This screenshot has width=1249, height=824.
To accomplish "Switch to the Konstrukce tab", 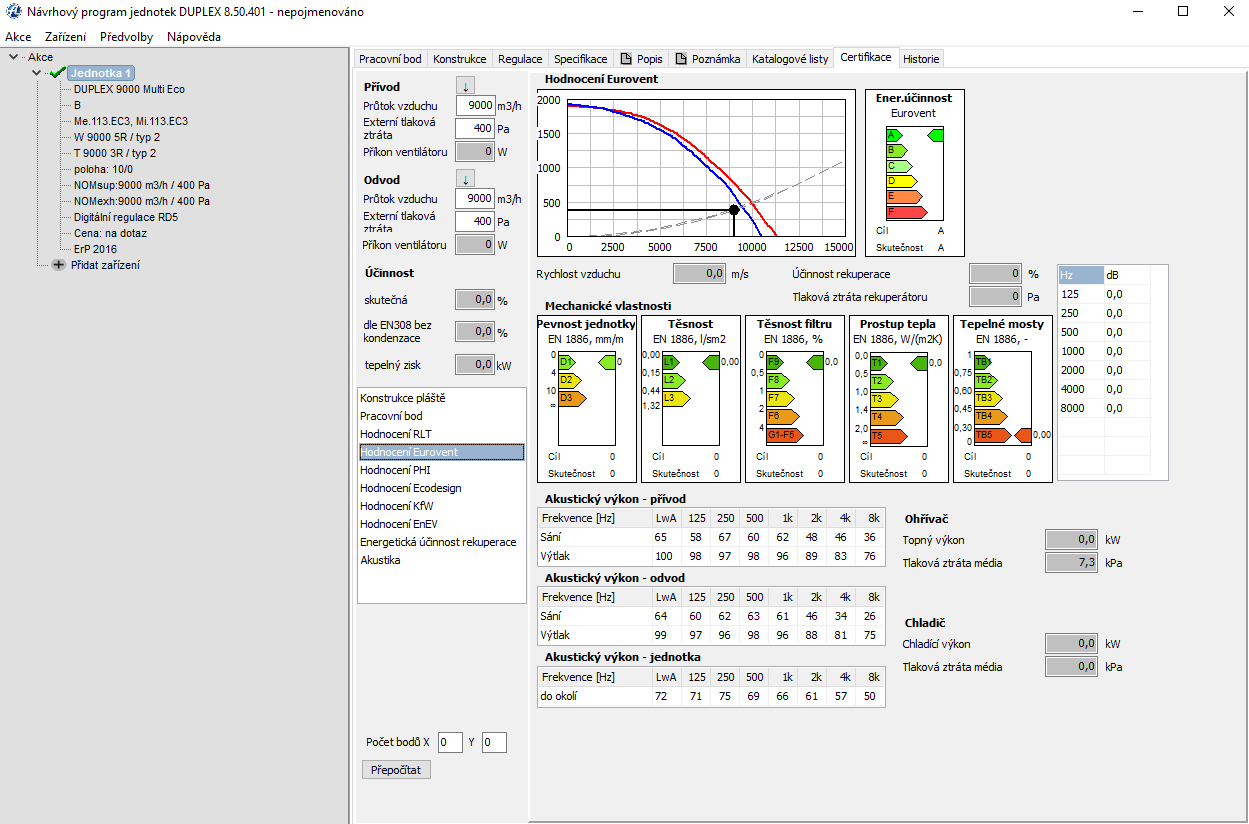I will 460,59.
